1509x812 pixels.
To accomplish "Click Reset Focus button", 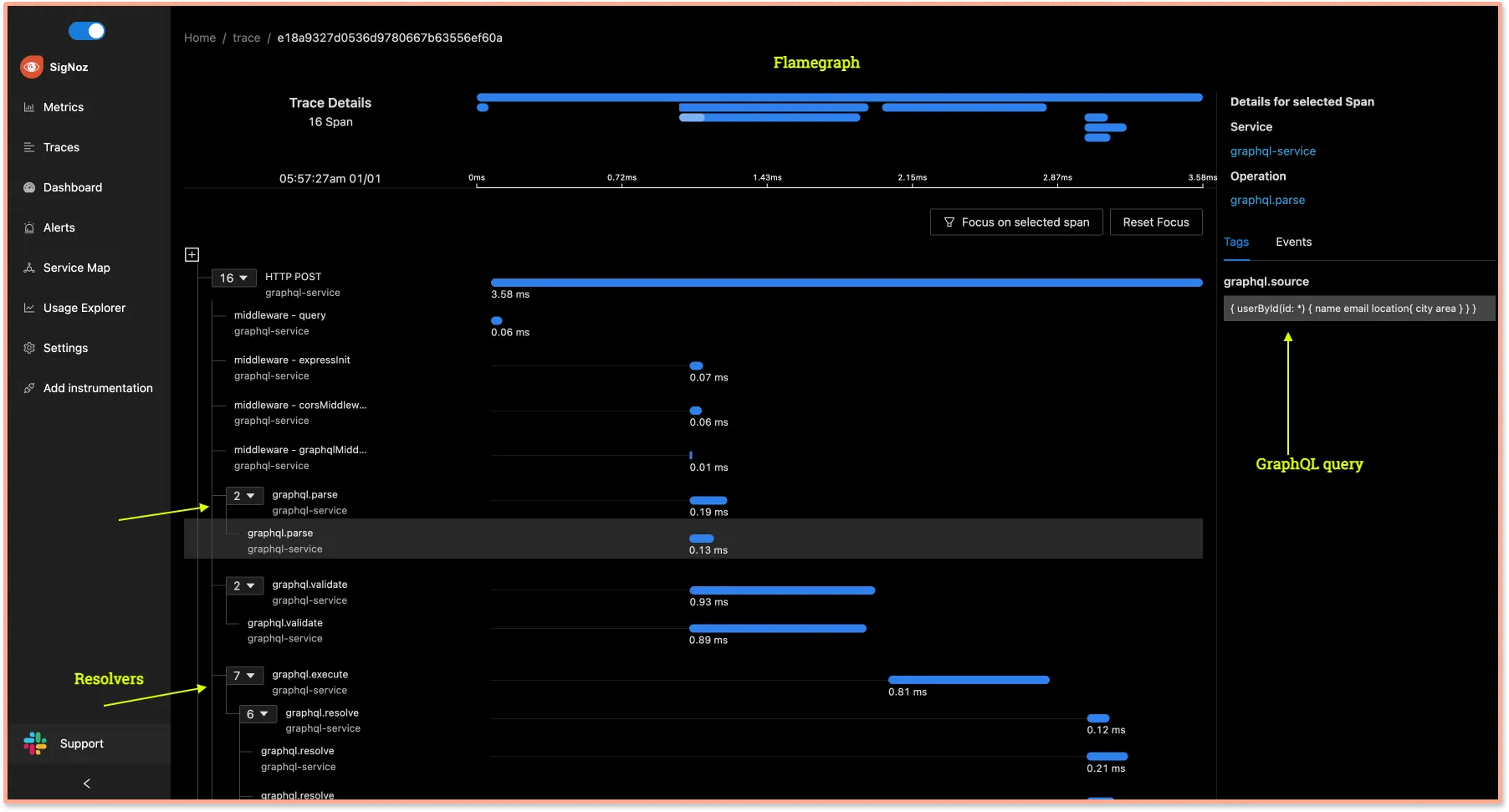I will 1156,222.
